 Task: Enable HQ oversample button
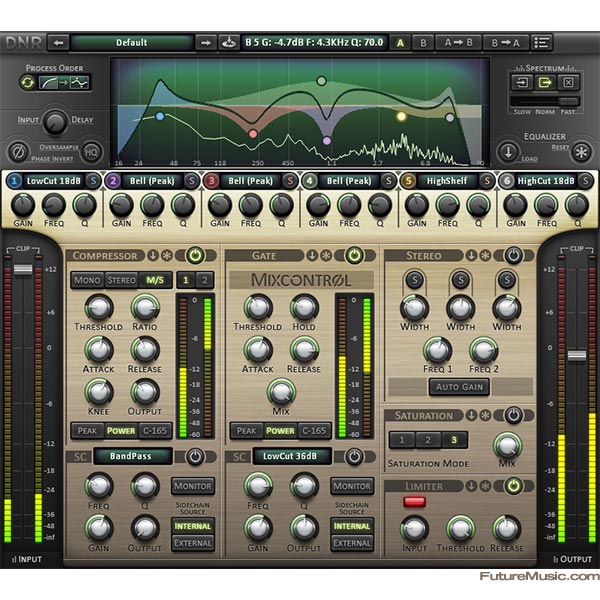(x=91, y=152)
